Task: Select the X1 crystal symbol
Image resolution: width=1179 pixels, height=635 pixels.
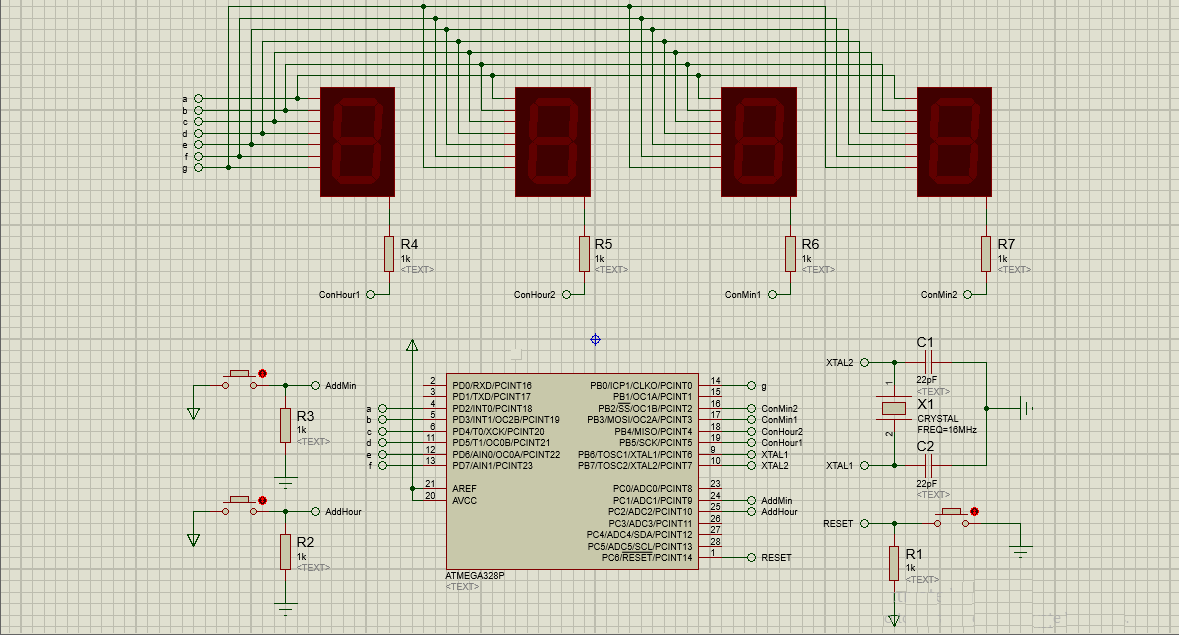Action: [x=894, y=408]
